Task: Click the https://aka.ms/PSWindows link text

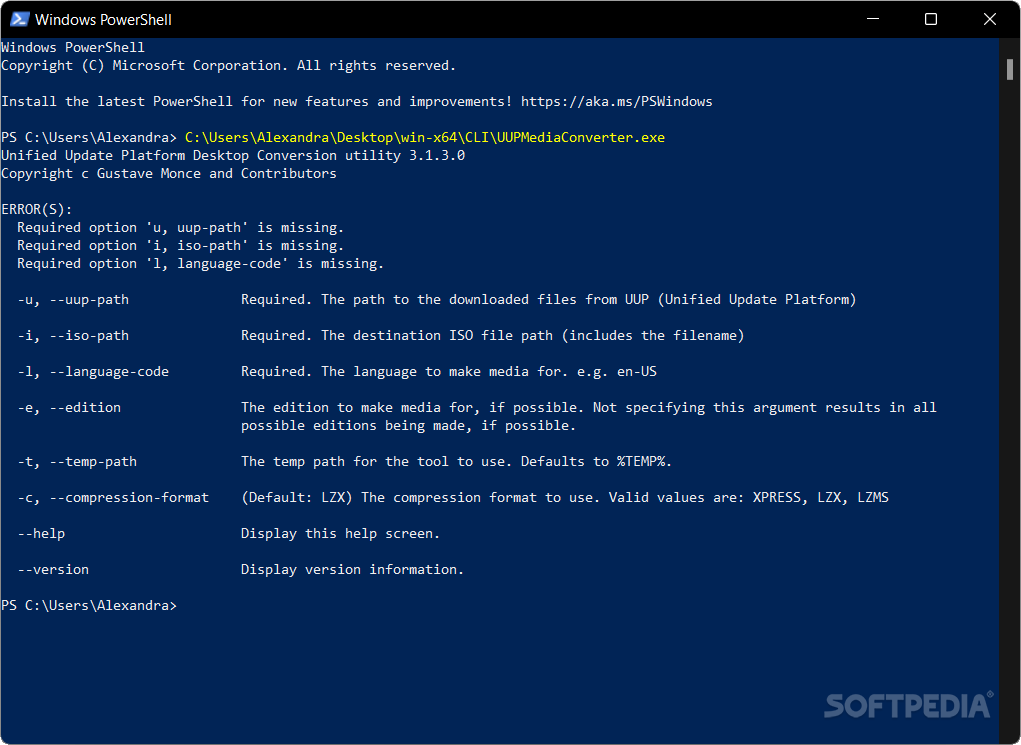Action: coord(616,102)
